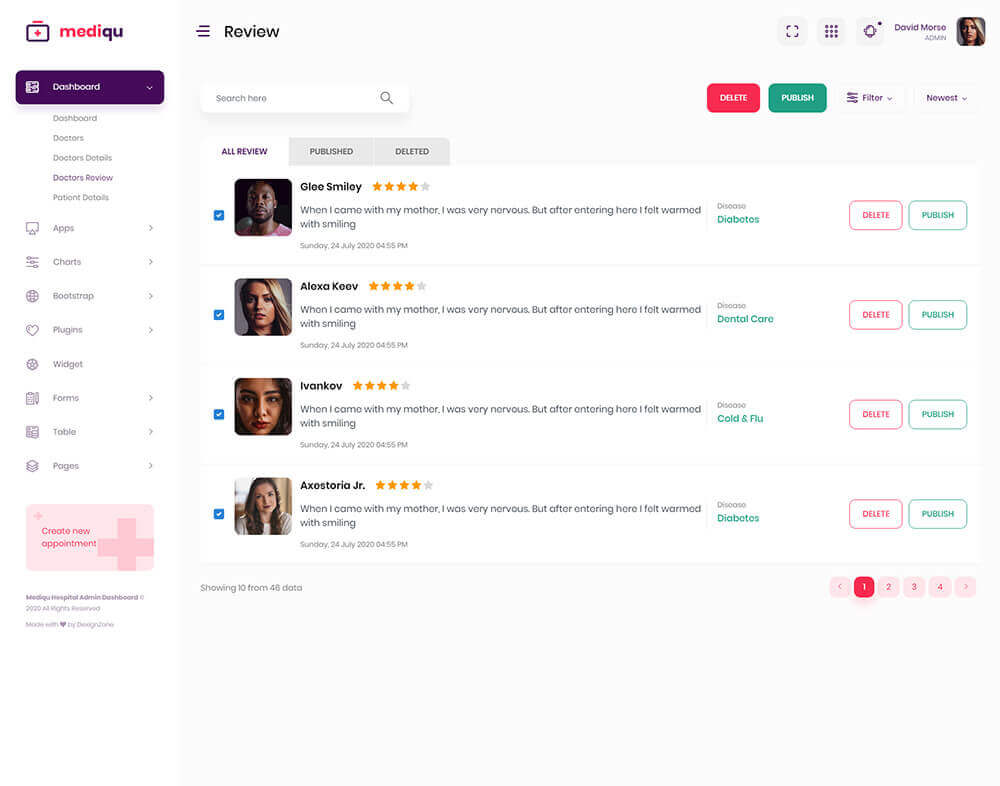Open the notification settings icon in header

pos(870,31)
